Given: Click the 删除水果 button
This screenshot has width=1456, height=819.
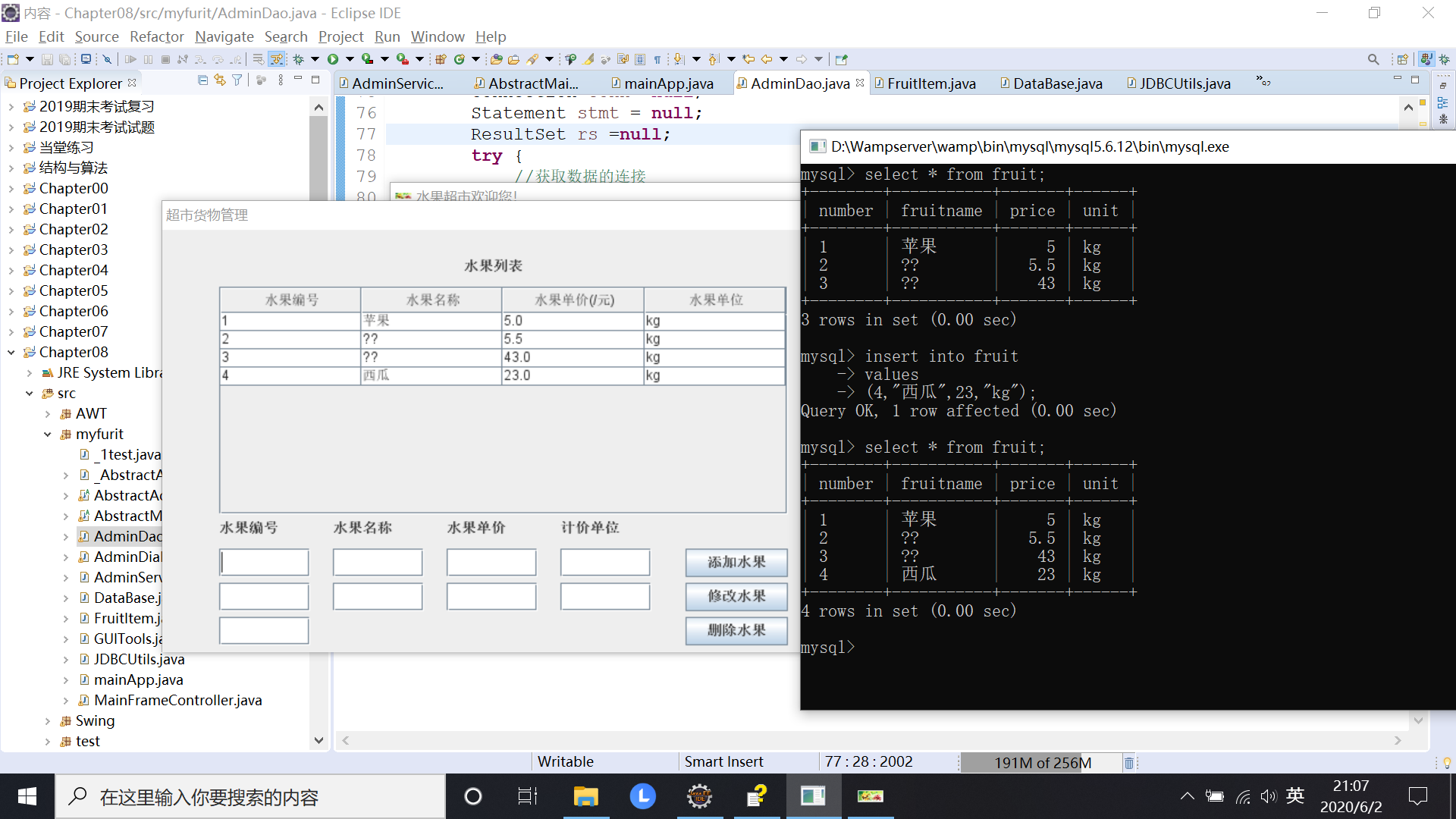Looking at the screenshot, I should [736, 631].
